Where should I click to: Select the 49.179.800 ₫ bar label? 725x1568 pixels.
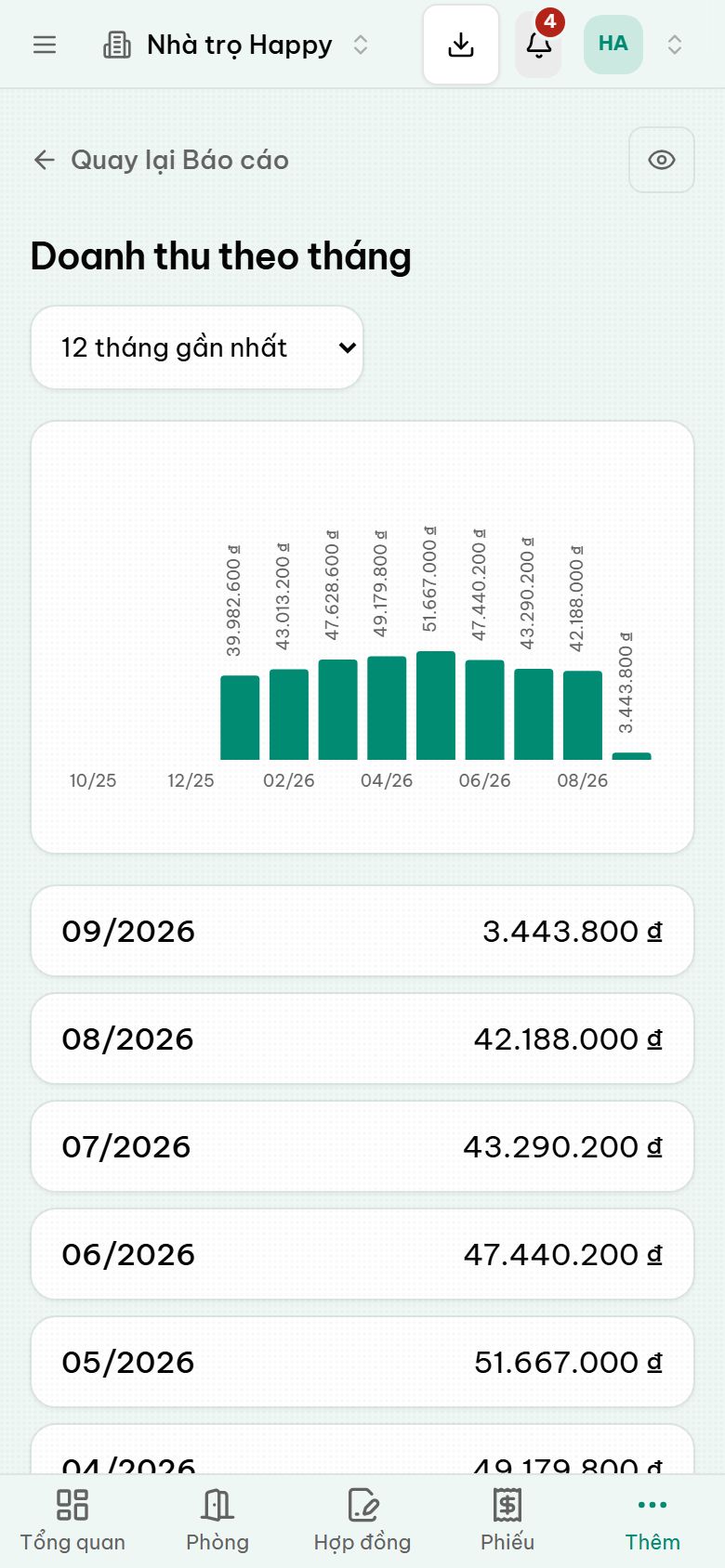click(380, 583)
